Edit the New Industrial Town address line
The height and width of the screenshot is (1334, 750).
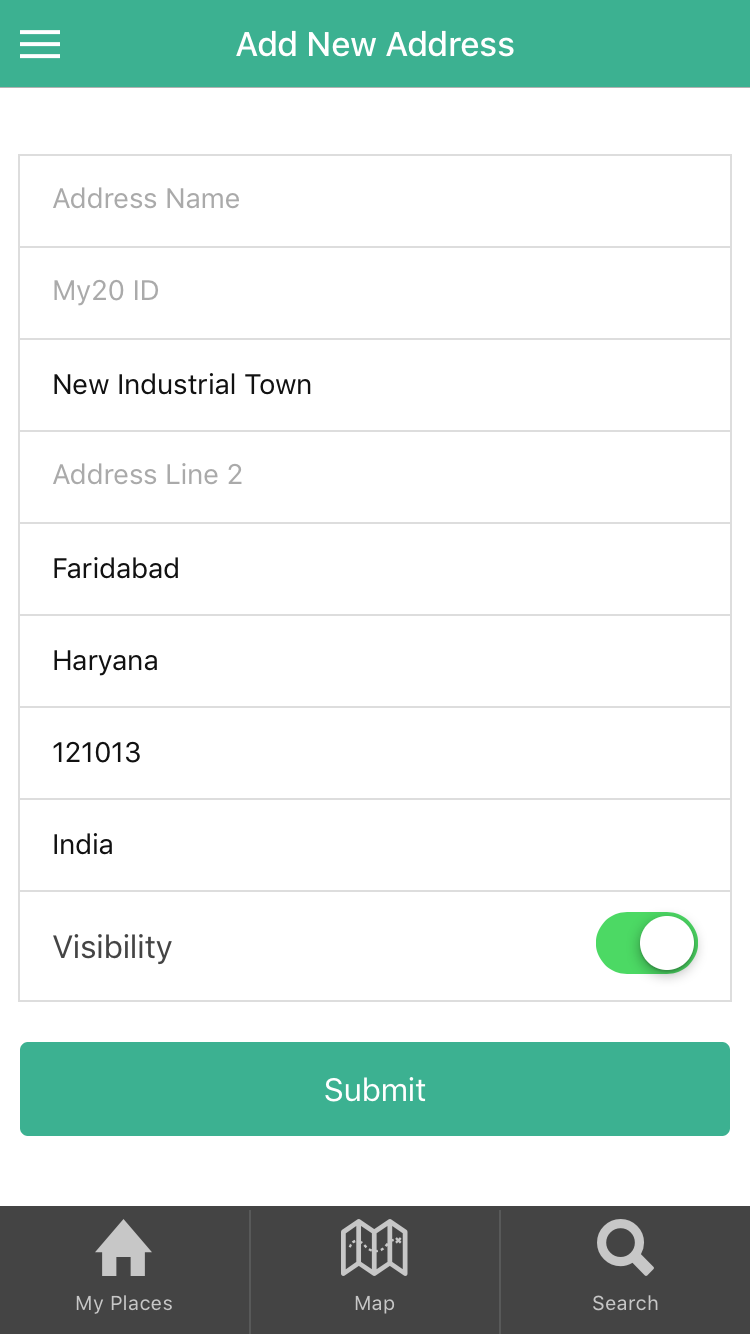pyautogui.click(x=375, y=385)
